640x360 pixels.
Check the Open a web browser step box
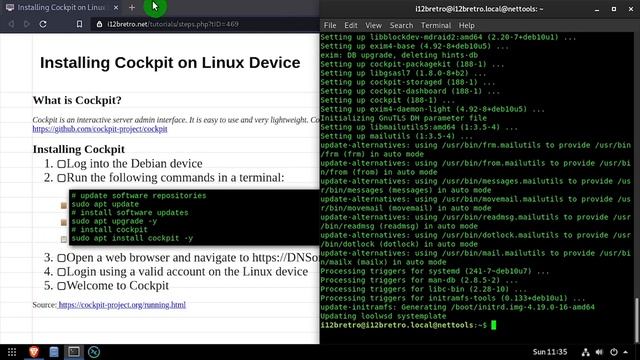coord(61,258)
